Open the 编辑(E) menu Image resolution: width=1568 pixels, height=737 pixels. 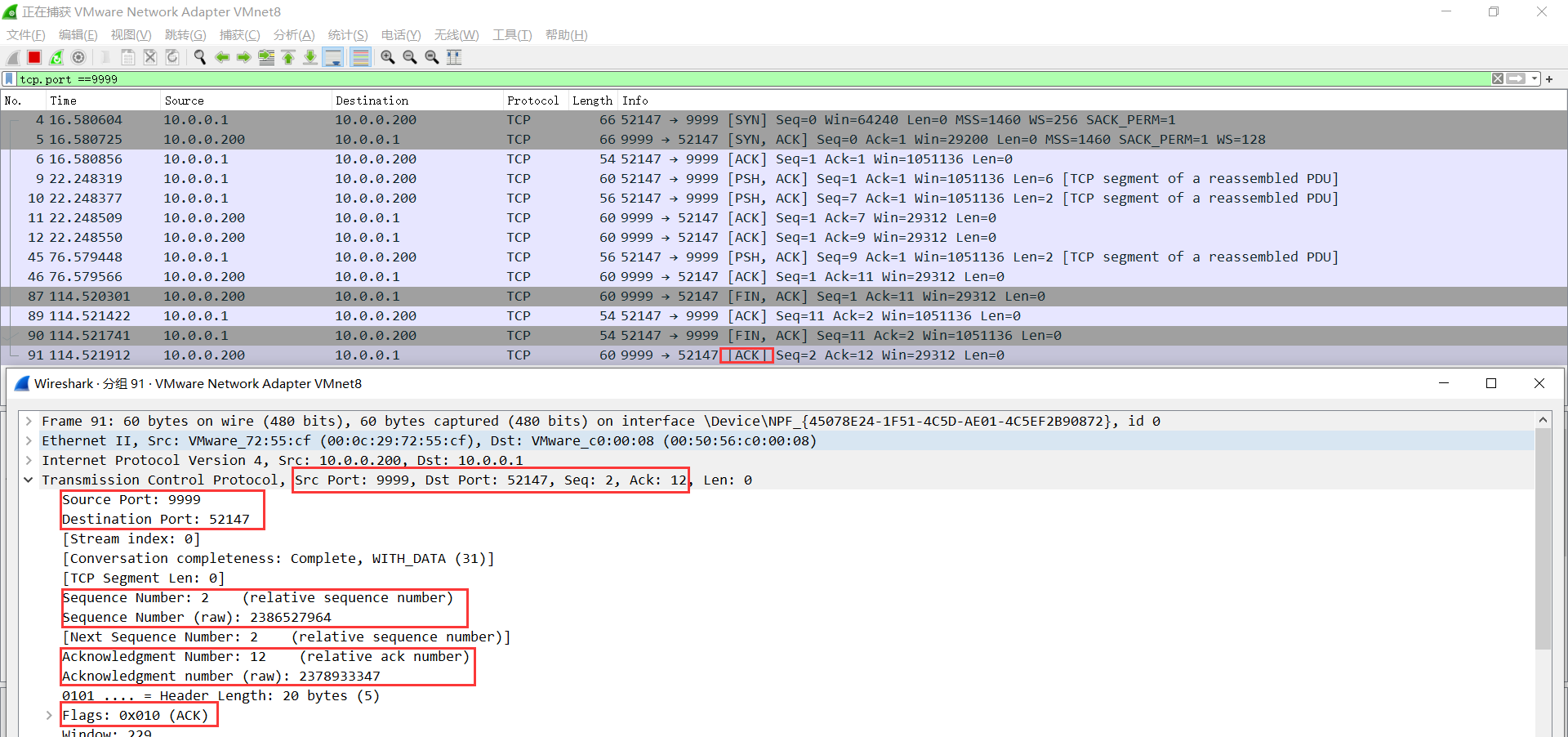coord(78,35)
